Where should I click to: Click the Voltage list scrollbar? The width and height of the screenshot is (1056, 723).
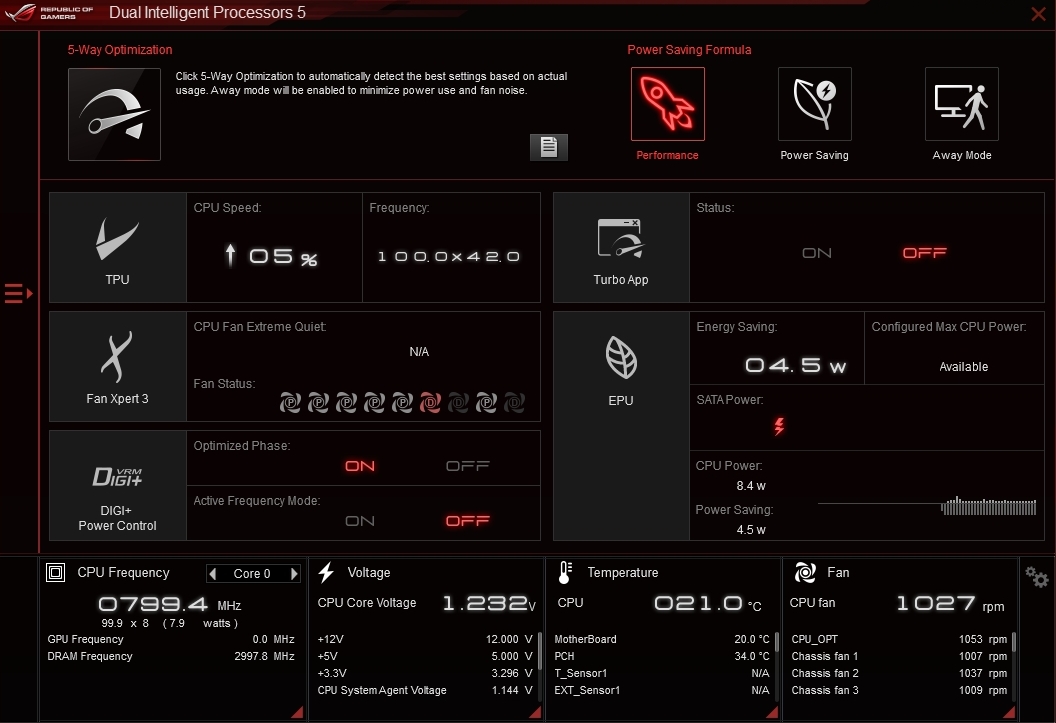coord(539,652)
